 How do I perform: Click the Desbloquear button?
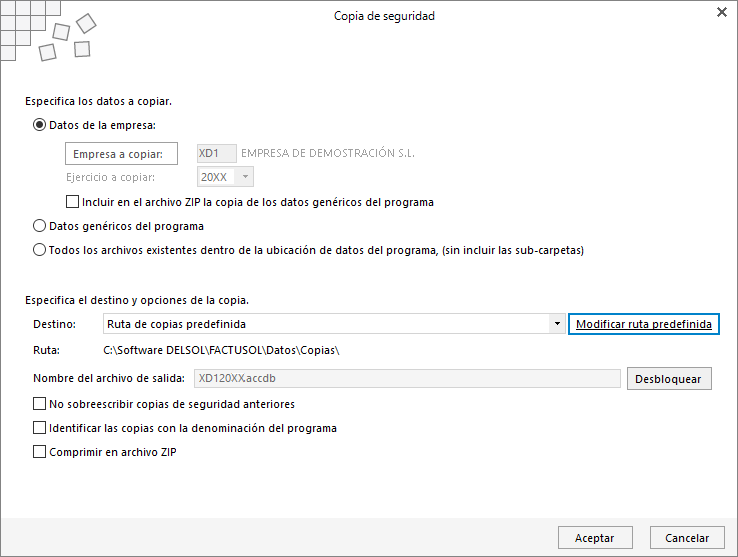[x=669, y=379]
